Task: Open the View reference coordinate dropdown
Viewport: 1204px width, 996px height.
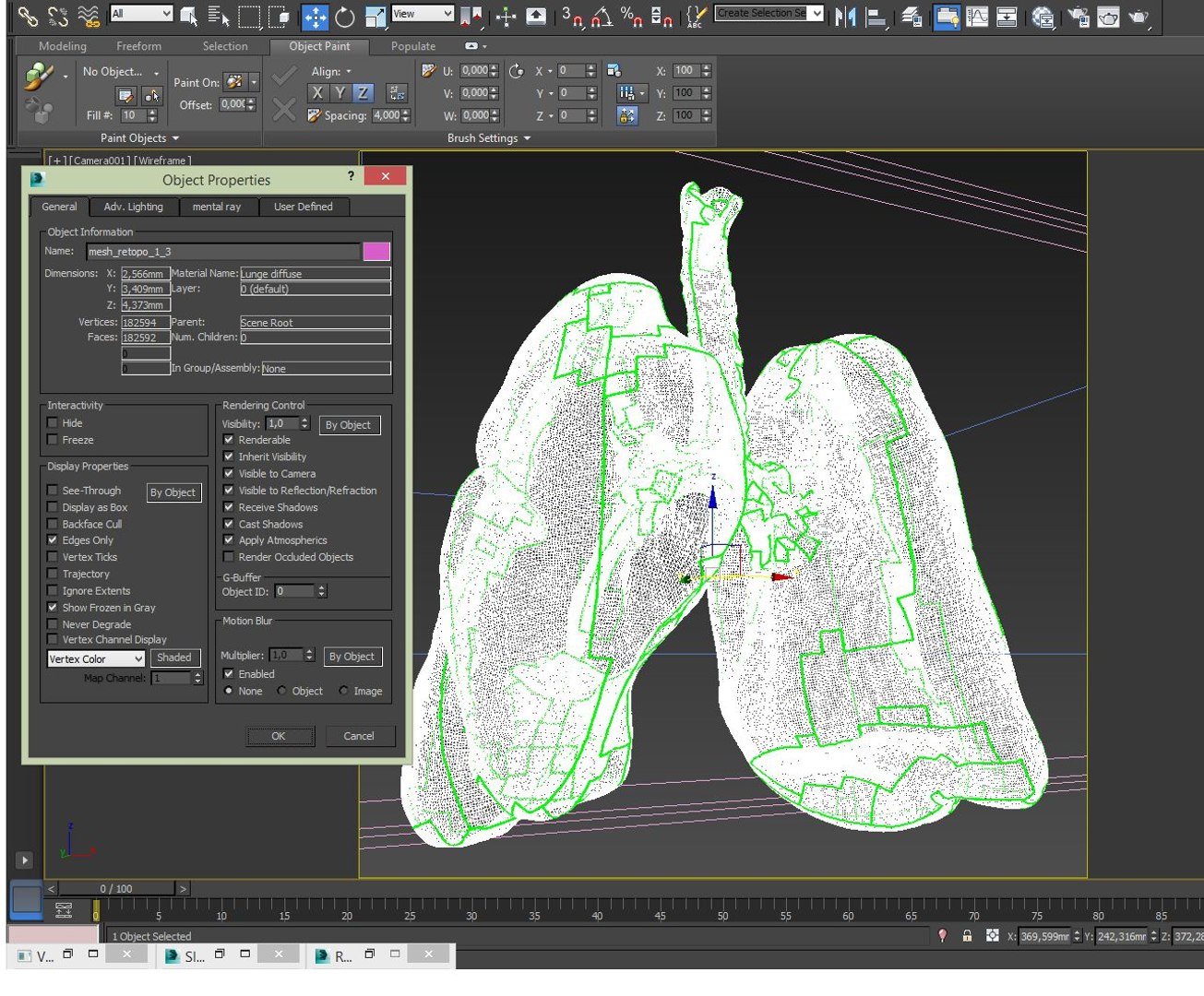Action: click(x=423, y=14)
